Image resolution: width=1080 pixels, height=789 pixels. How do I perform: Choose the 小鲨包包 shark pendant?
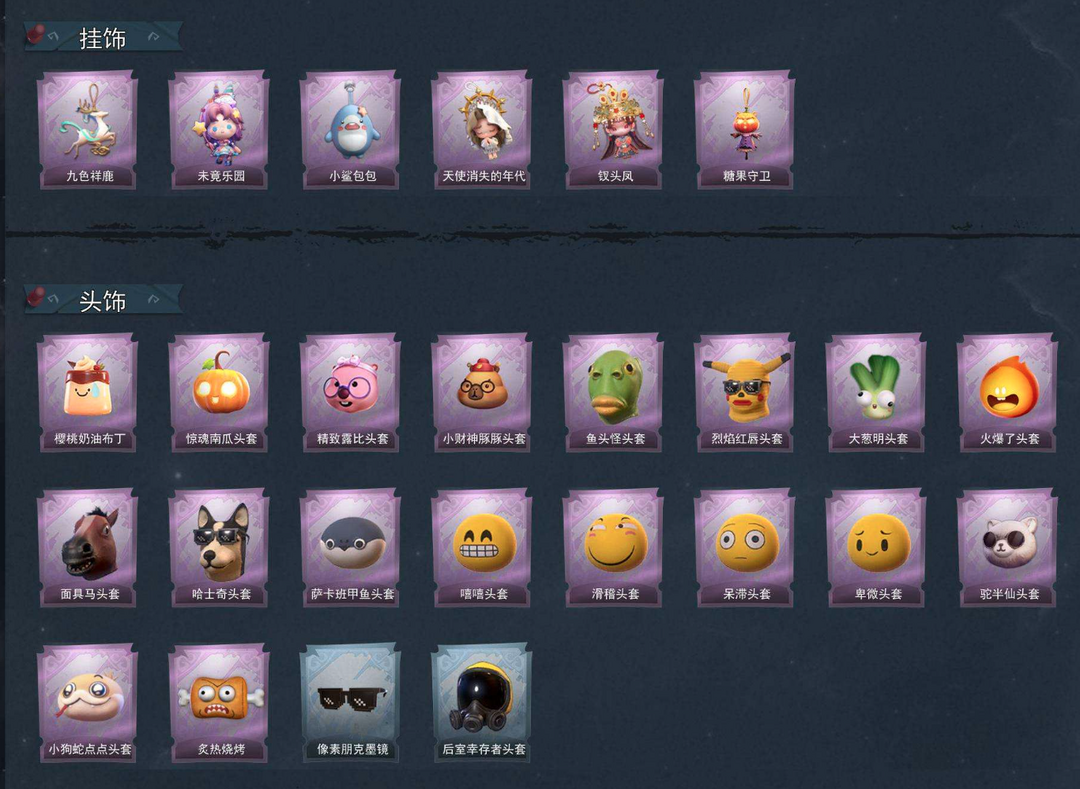351,129
